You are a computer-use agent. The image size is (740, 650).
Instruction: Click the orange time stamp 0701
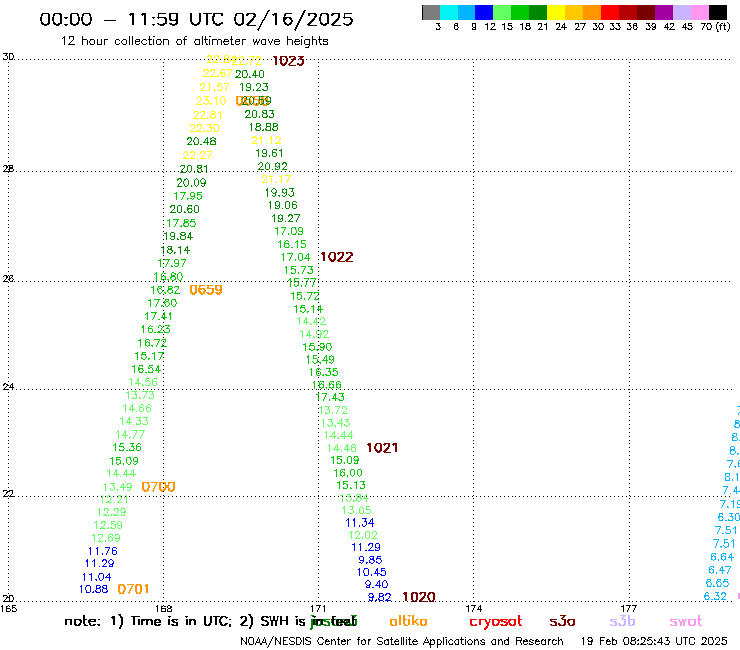[134, 589]
